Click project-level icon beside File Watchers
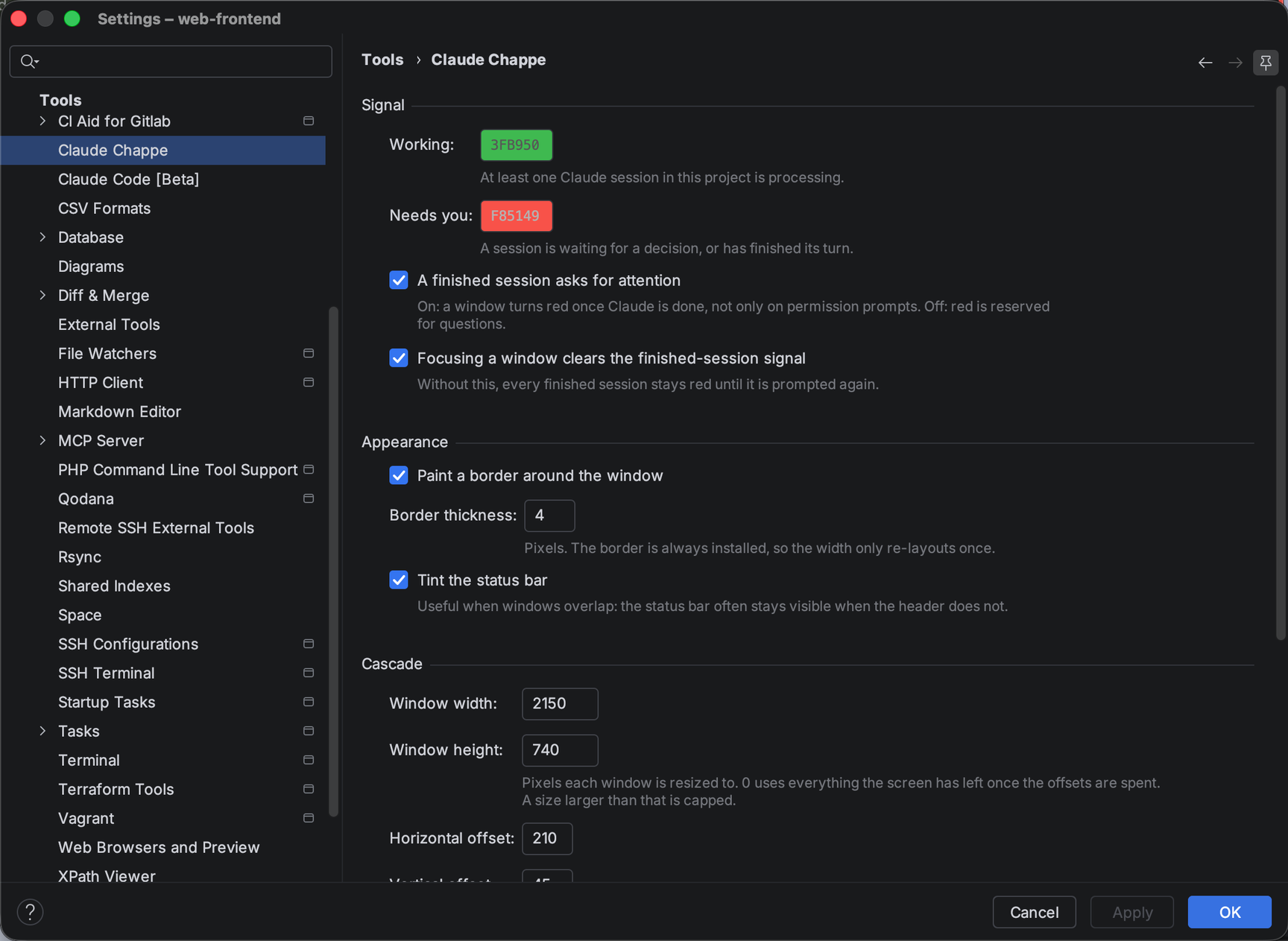 click(309, 353)
